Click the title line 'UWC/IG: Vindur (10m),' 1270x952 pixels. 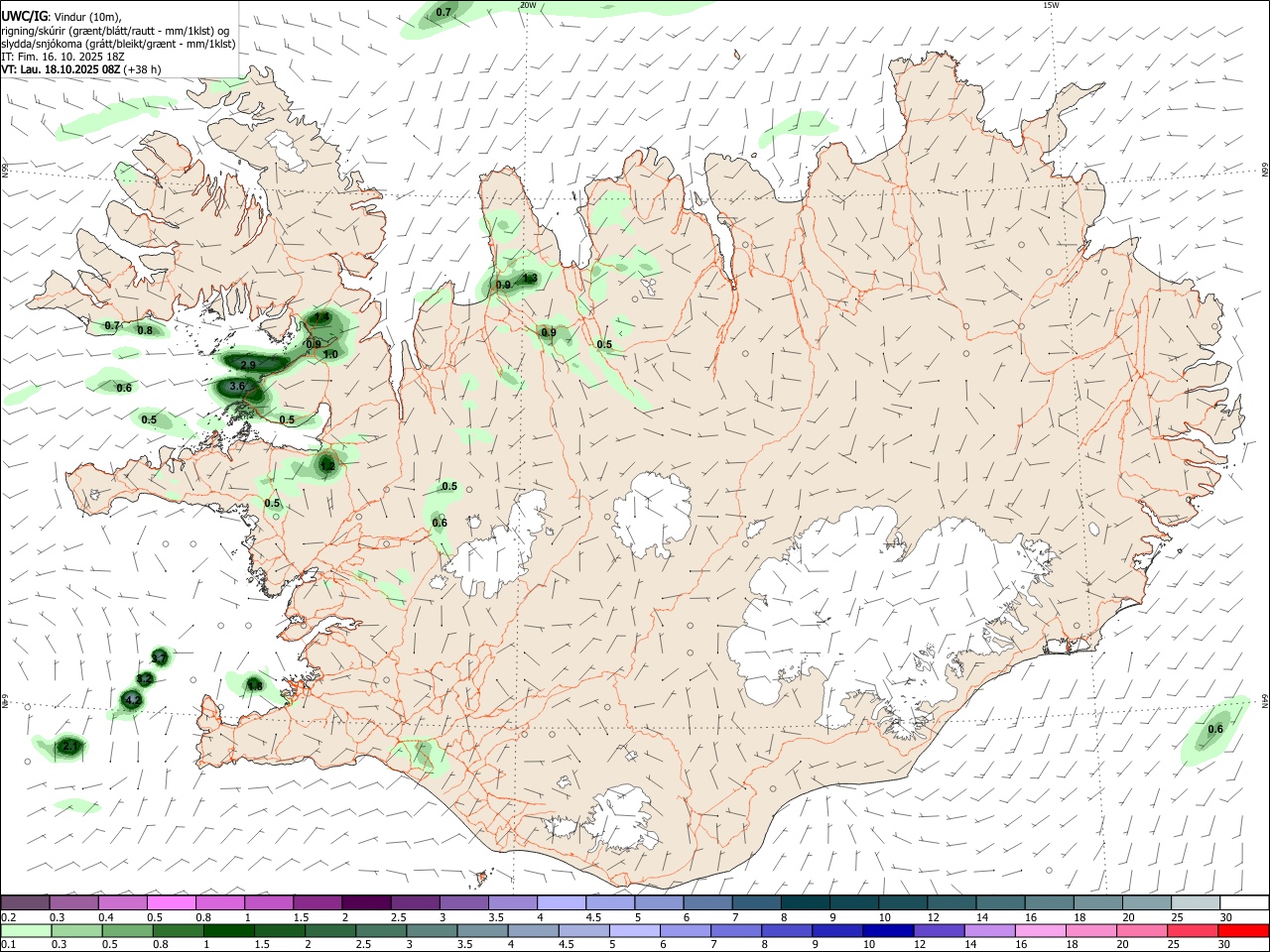pos(62,16)
